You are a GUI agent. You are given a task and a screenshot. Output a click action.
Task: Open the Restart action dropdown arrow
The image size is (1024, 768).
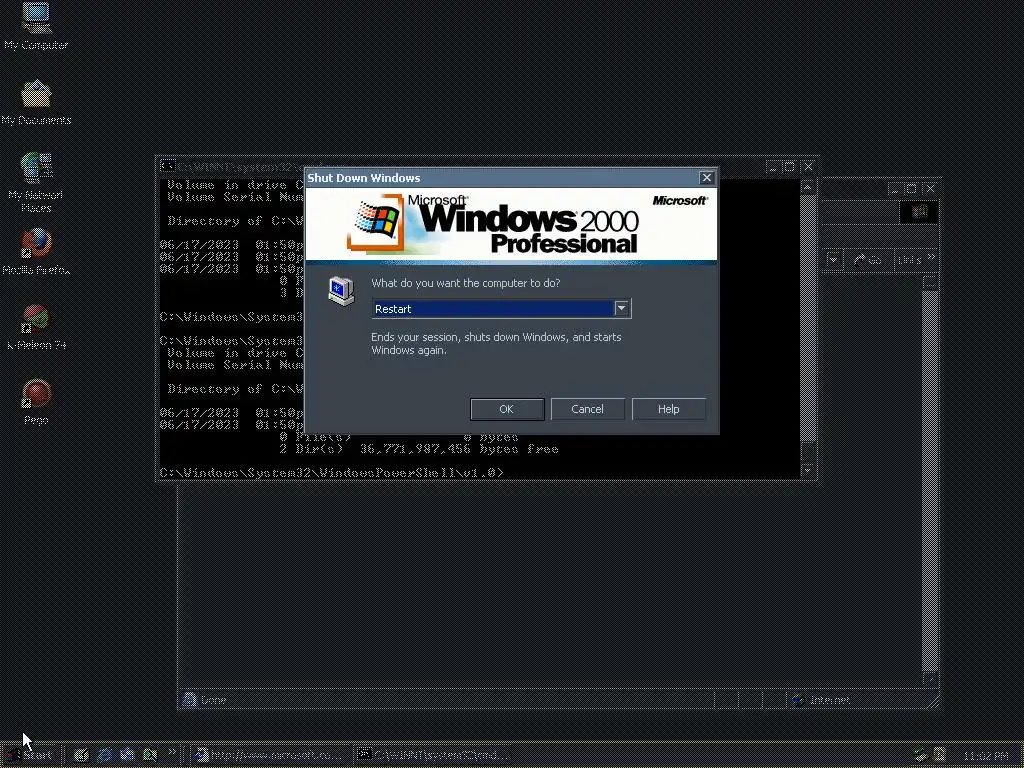(x=621, y=308)
